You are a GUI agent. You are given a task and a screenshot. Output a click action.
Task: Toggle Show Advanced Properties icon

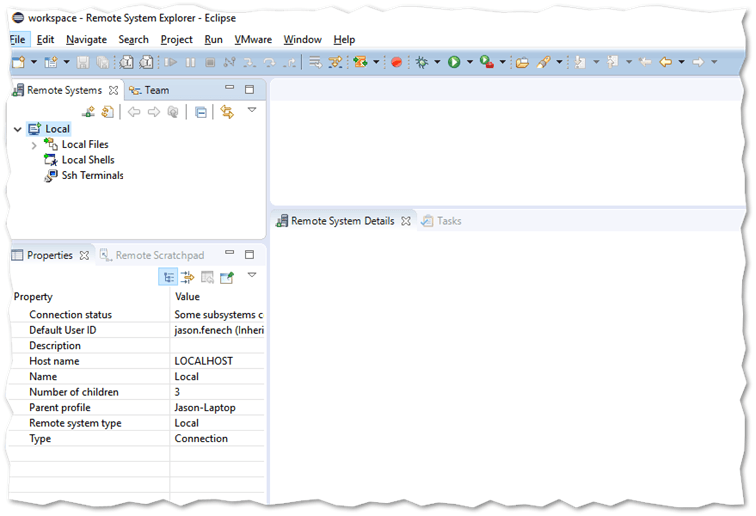(187, 277)
